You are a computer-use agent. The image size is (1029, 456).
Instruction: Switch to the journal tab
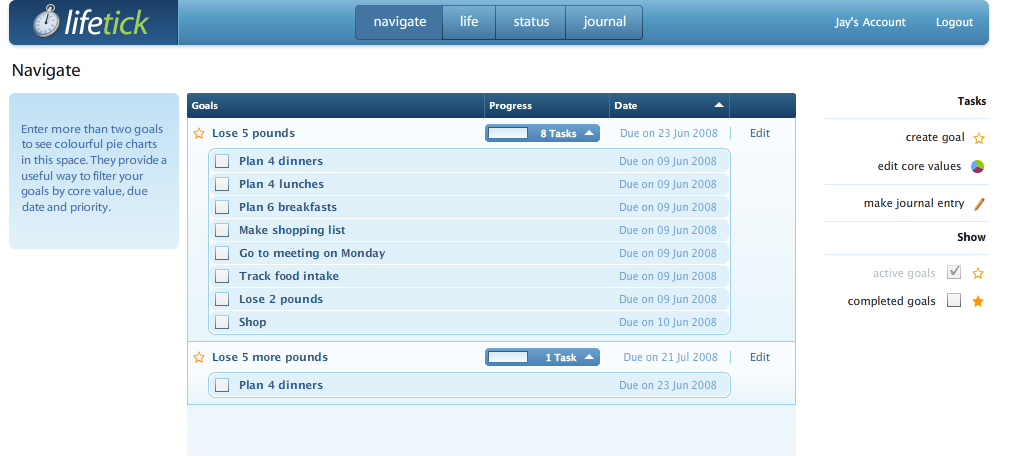coord(604,22)
